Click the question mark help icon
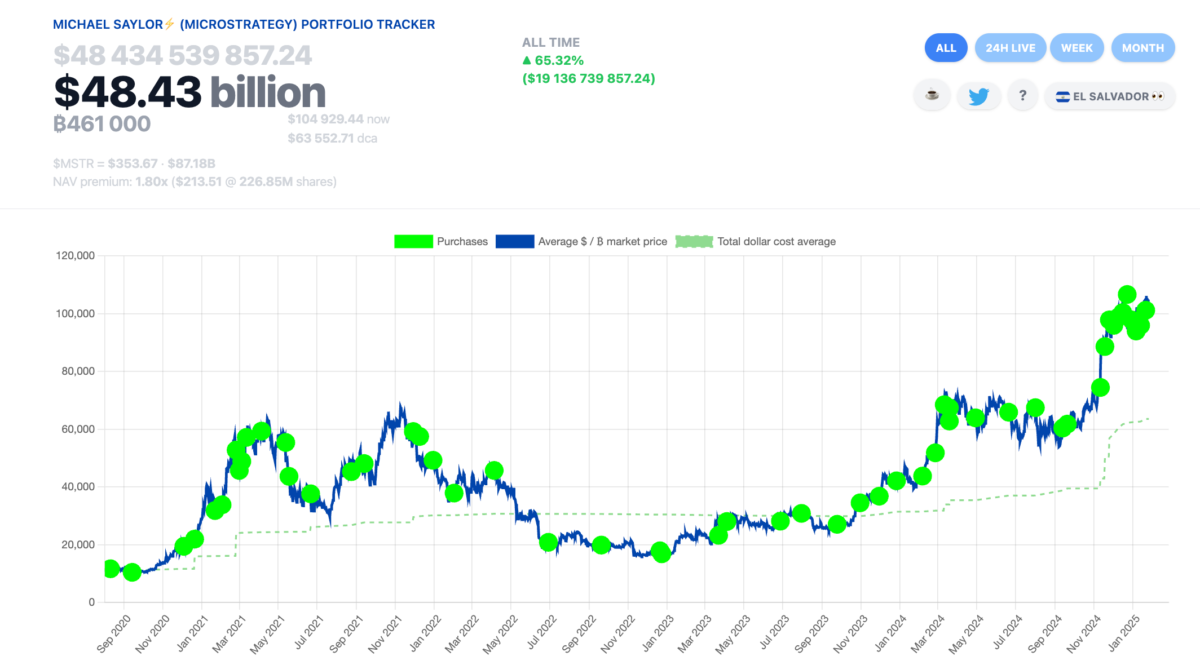 (1022, 96)
